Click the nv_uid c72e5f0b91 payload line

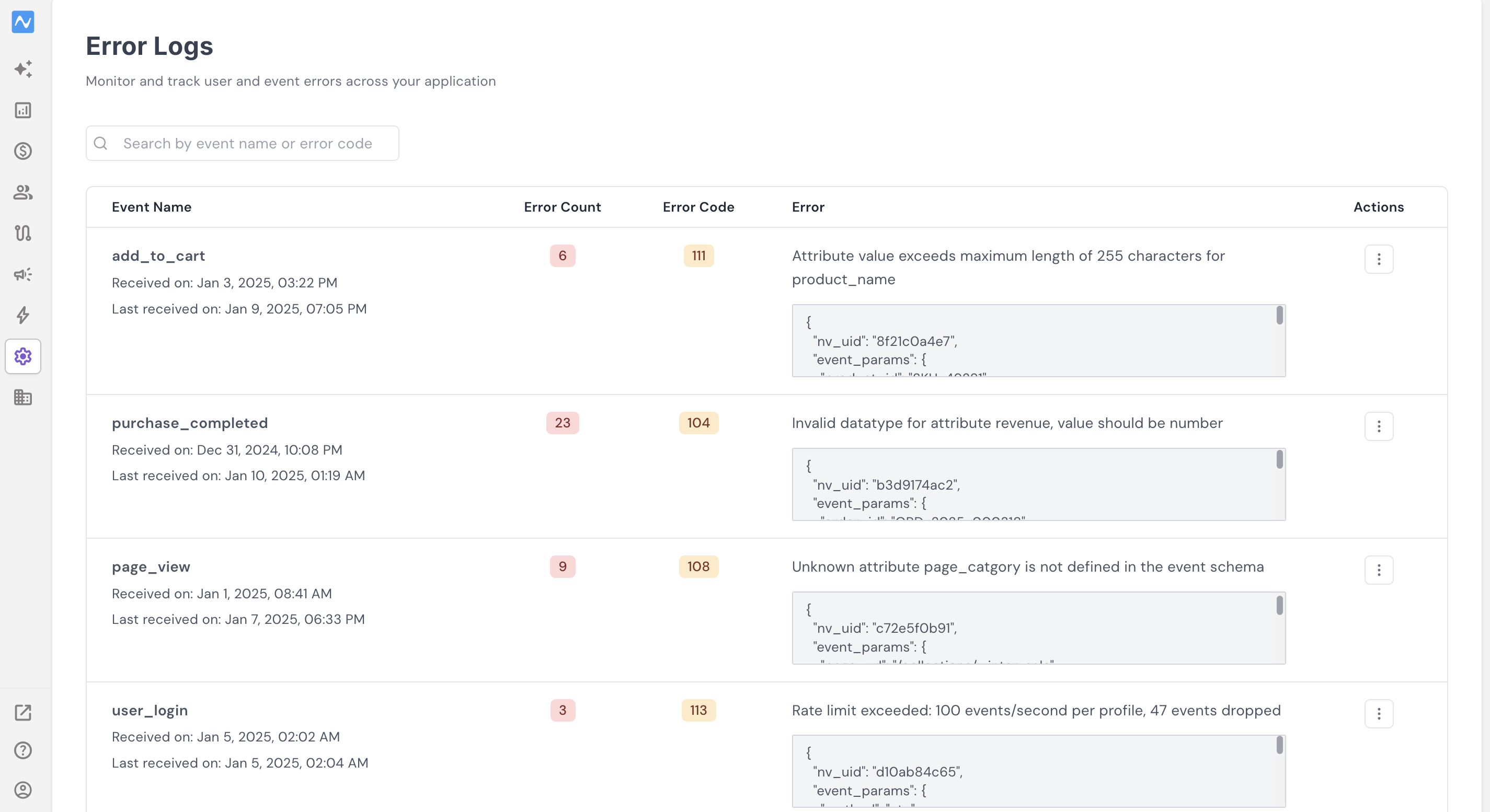(x=885, y=628)
